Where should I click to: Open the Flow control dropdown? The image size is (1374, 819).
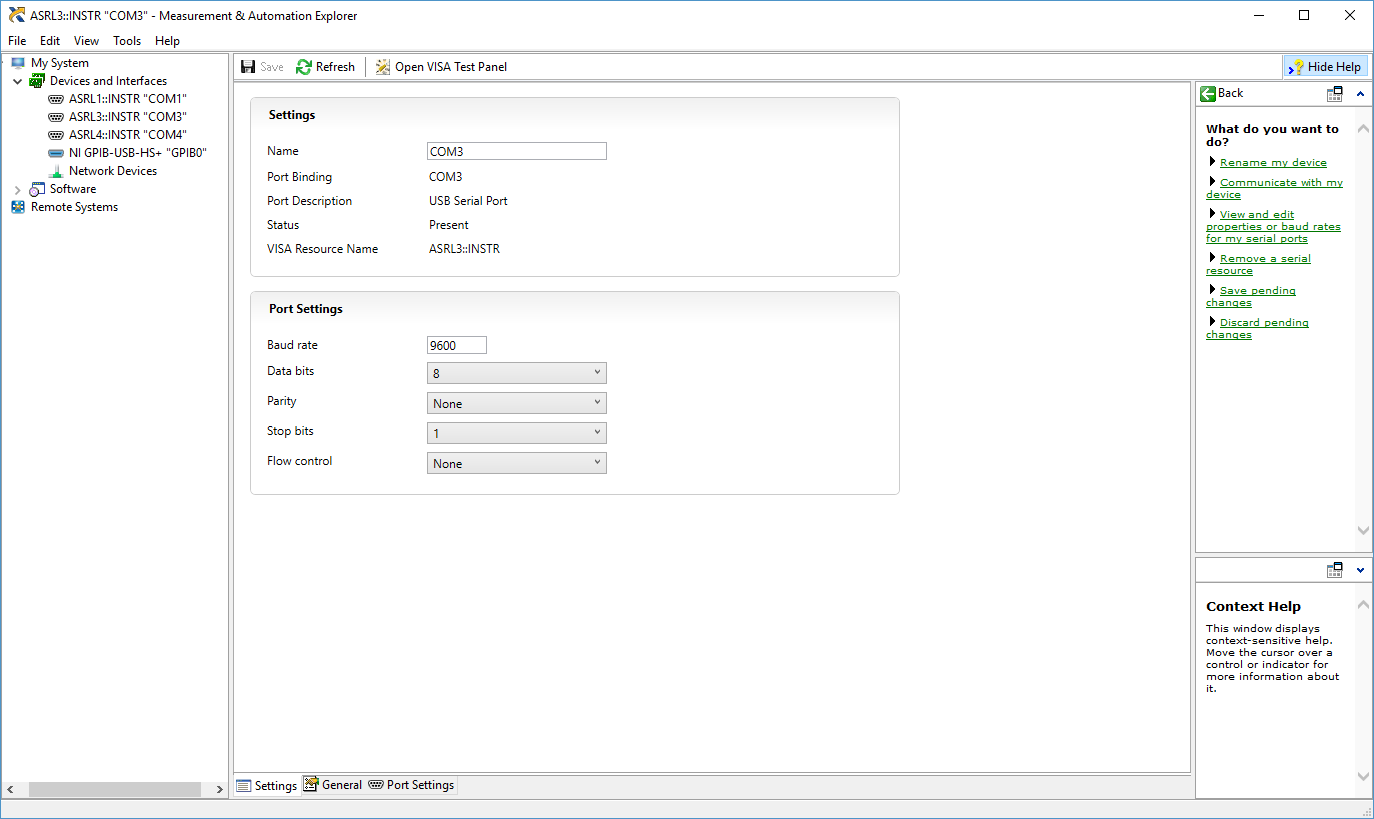516,463
